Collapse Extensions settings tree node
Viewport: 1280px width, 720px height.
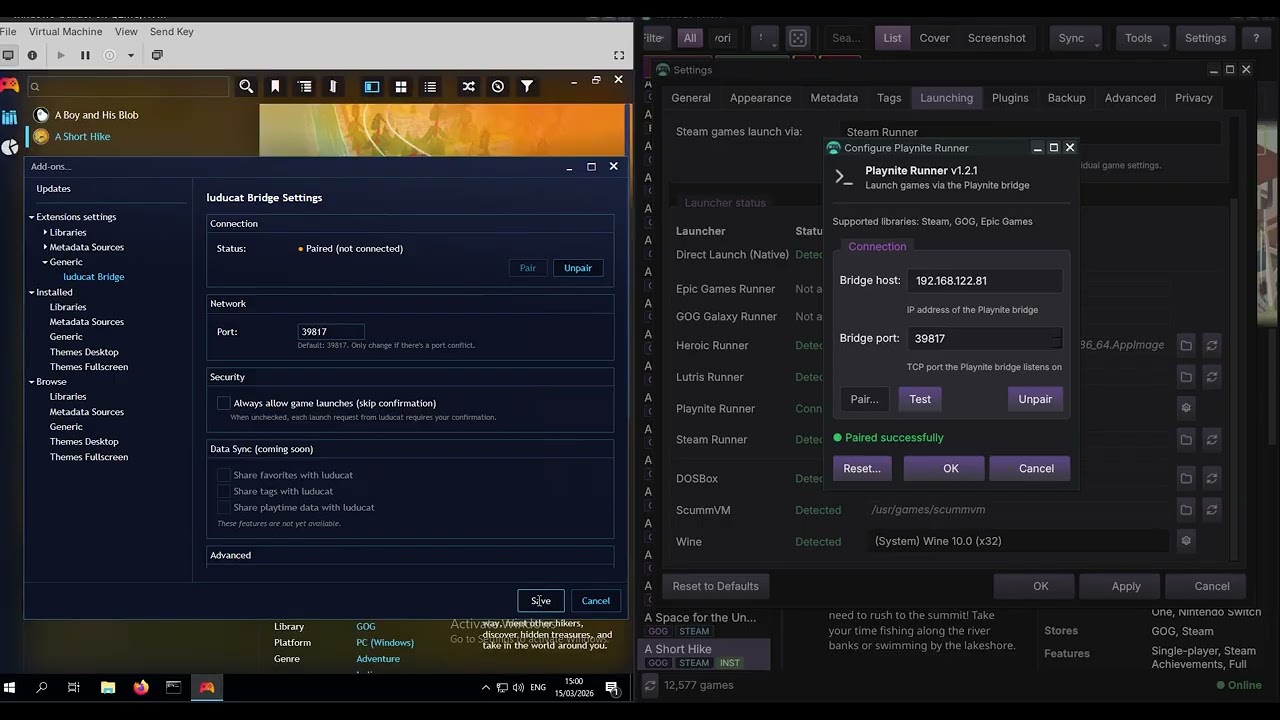coord(31,217)
